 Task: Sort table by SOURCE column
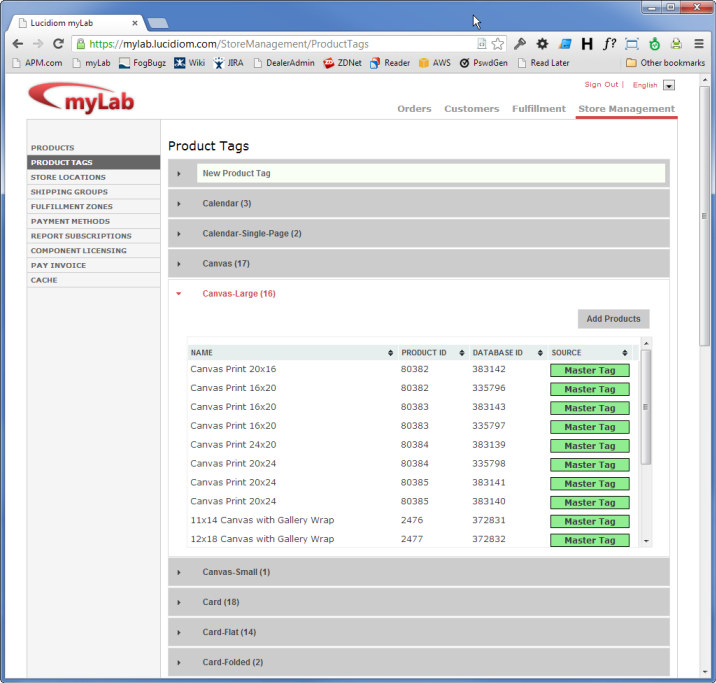click(589, 353)
